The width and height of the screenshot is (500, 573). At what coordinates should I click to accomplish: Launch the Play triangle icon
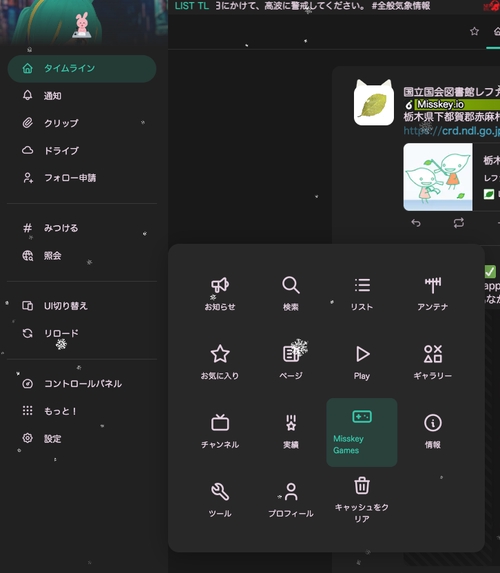362,354
